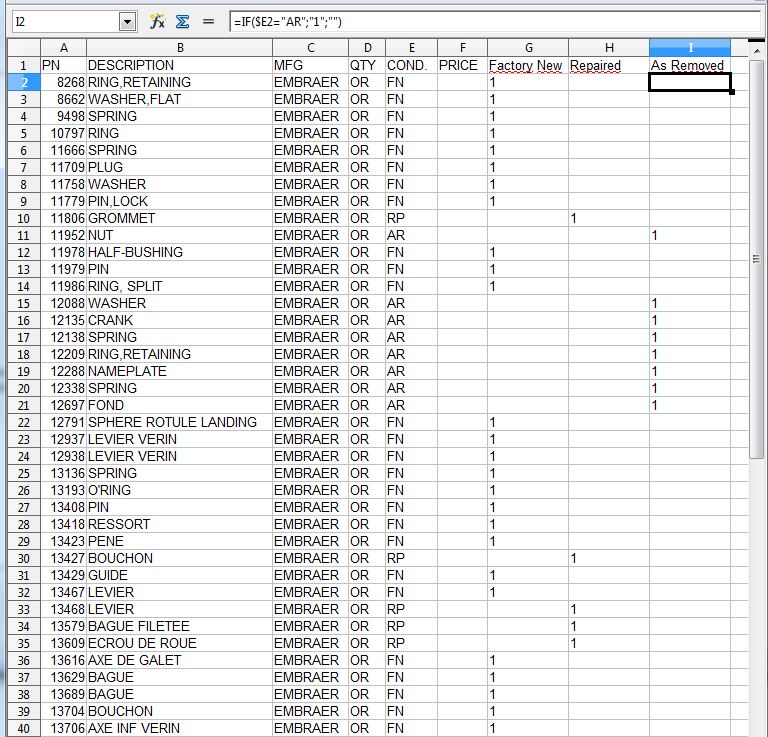Click the formula input line
The image size is (768, 737).
[x=495, y=22]
